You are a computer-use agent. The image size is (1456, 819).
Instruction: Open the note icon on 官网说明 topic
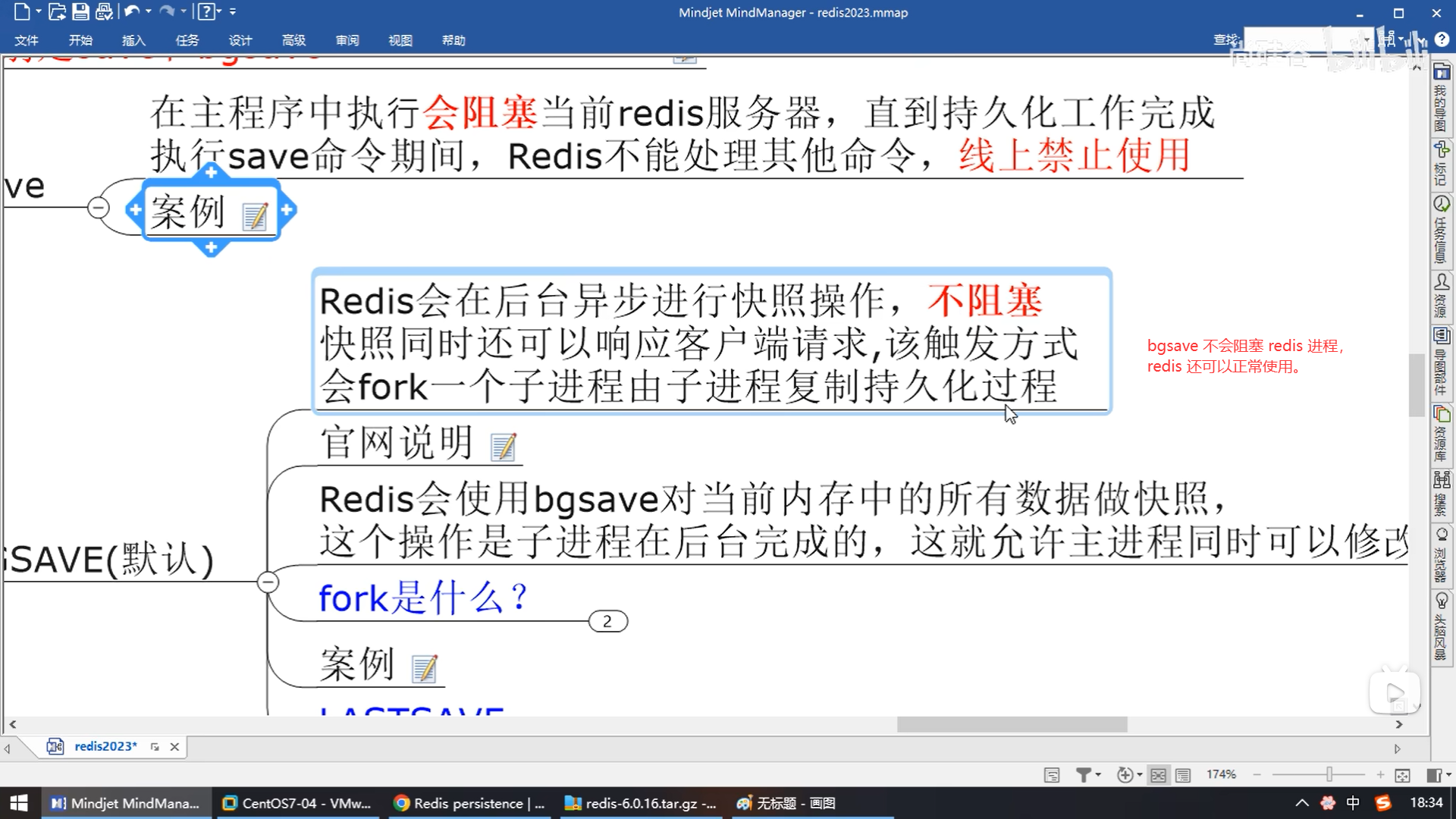[504, 447]
